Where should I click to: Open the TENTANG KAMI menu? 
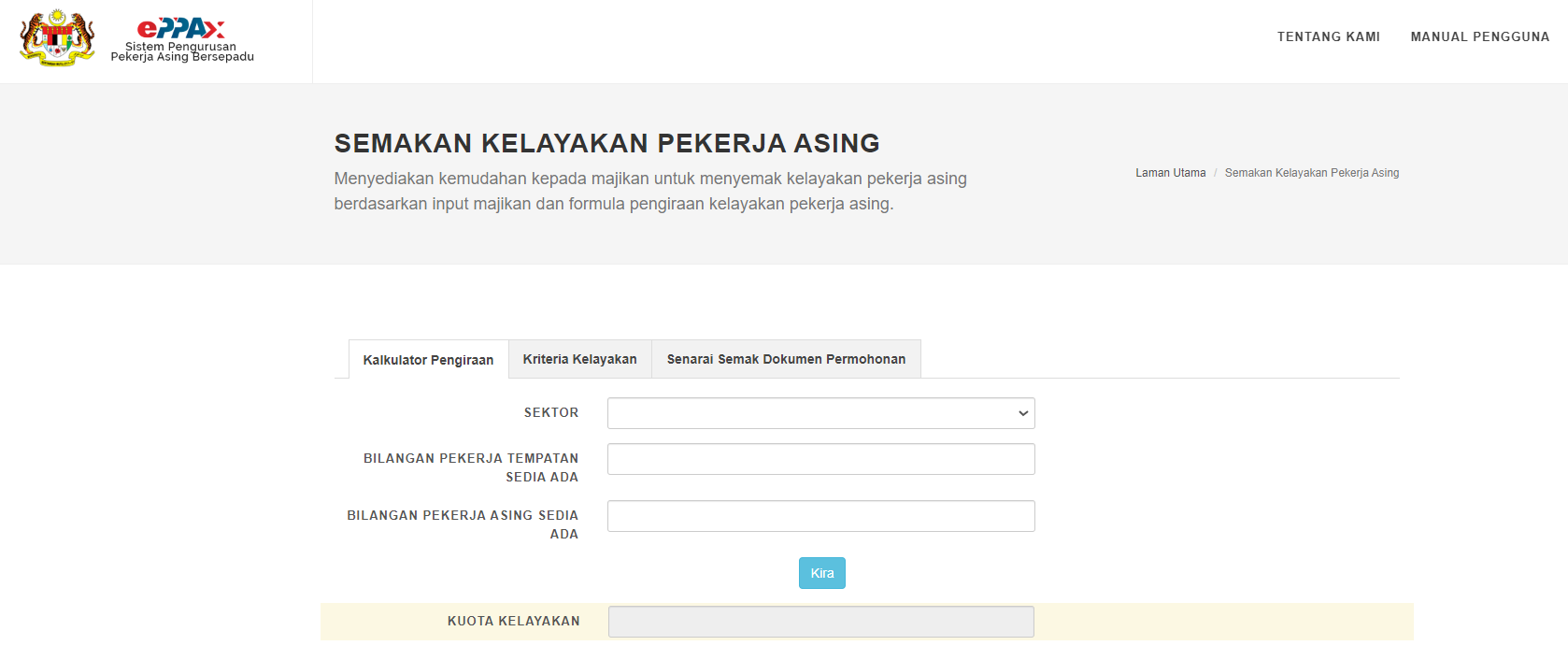(x=1328, y=36)
